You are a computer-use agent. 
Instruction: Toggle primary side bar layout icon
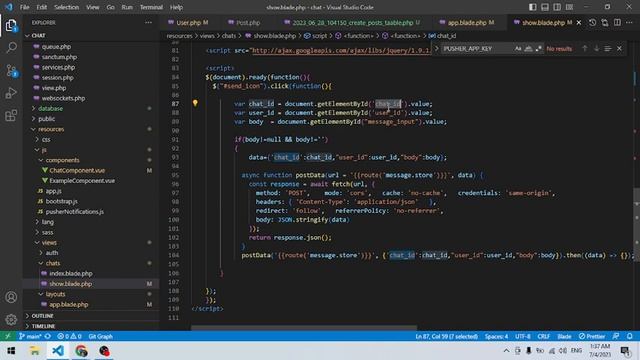[x=533, y=7]
